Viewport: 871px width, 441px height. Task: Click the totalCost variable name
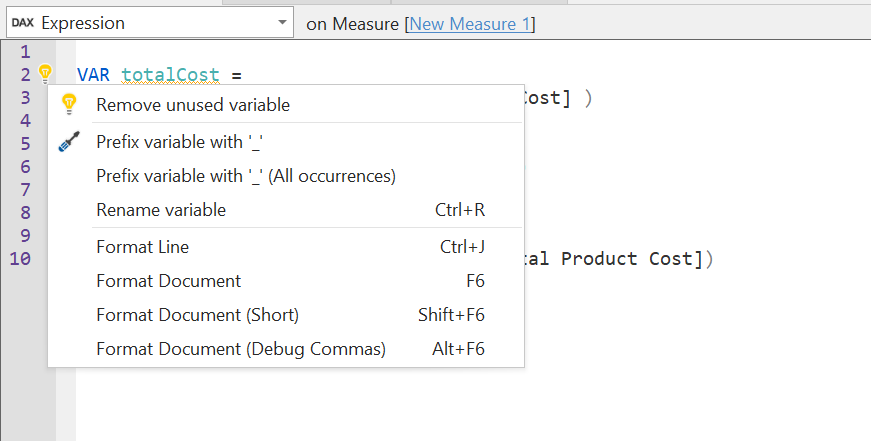click(x=170, y=75)
